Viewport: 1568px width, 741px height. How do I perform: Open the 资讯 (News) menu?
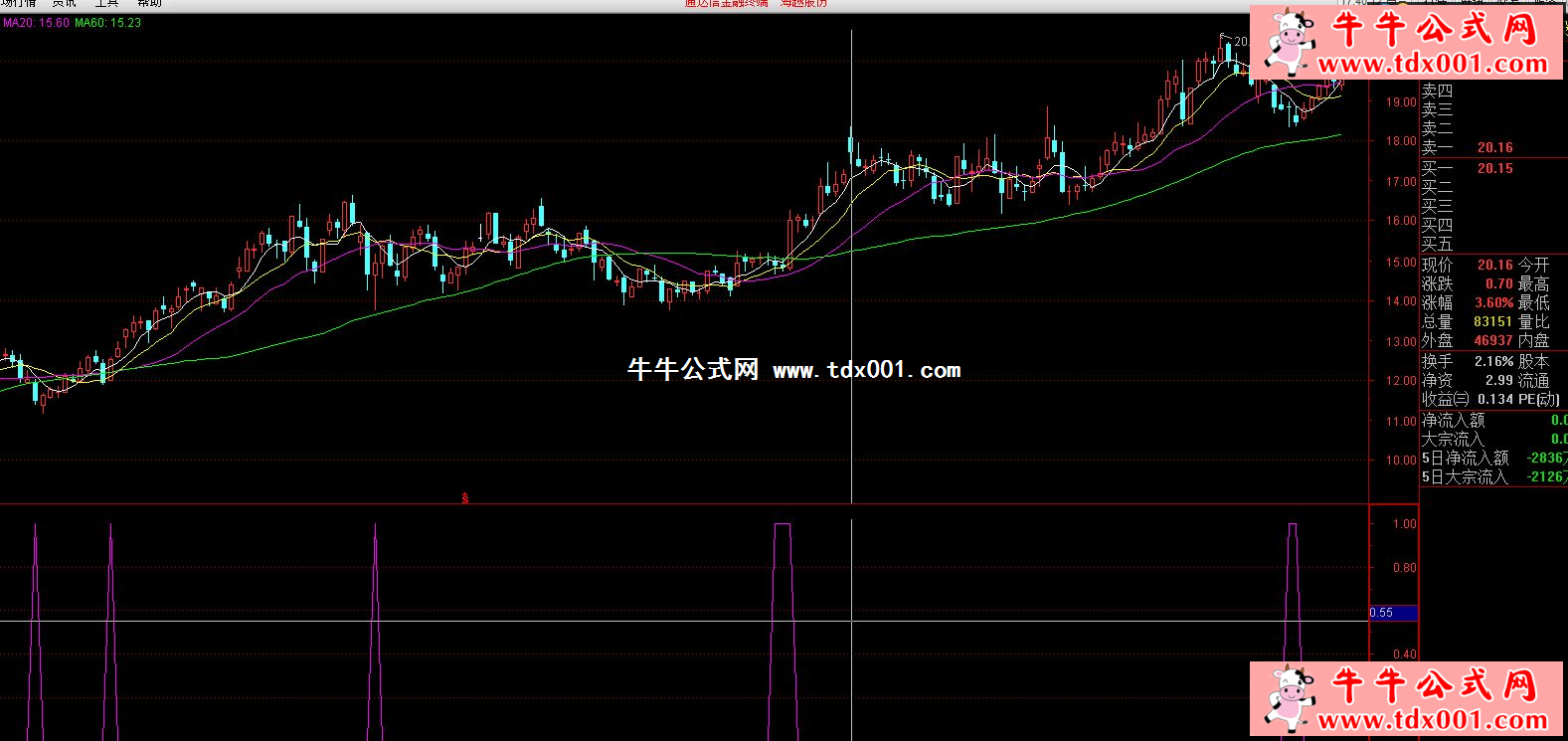pyautogui.click(x=64, y=4)
